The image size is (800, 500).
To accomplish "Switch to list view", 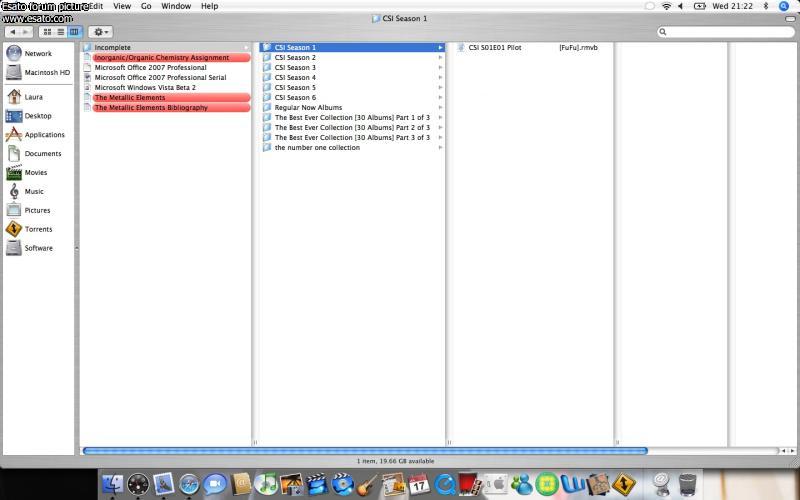I will pos(60,32).
